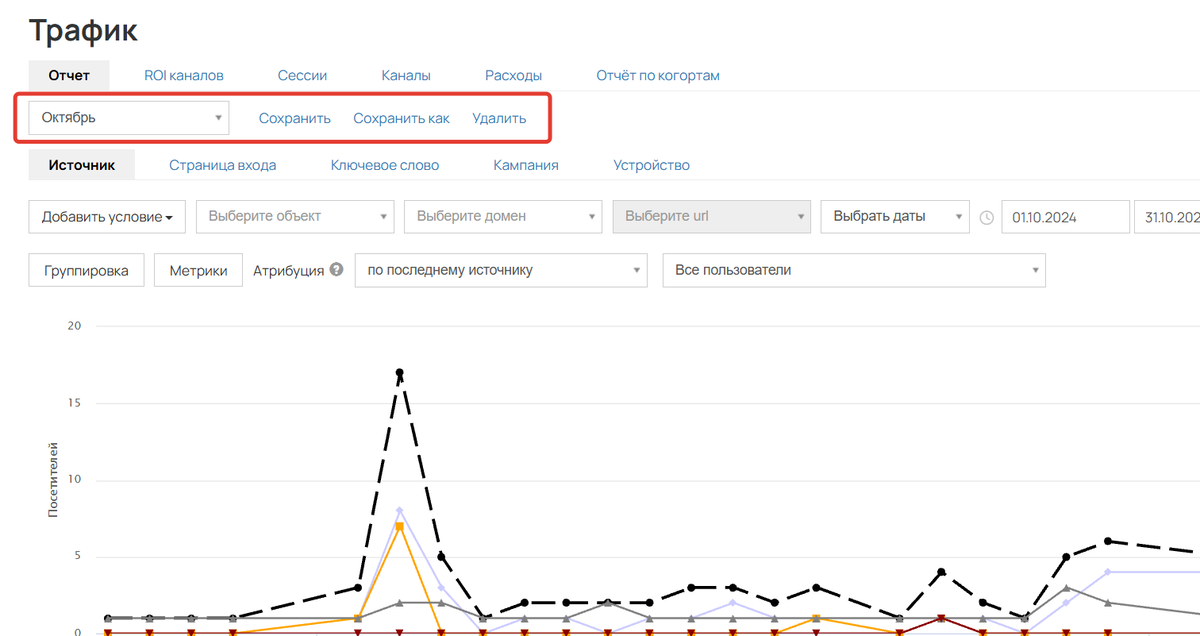1200x636 pixels.
Task: Click the Удалить link
Action: tap(499, 119)
